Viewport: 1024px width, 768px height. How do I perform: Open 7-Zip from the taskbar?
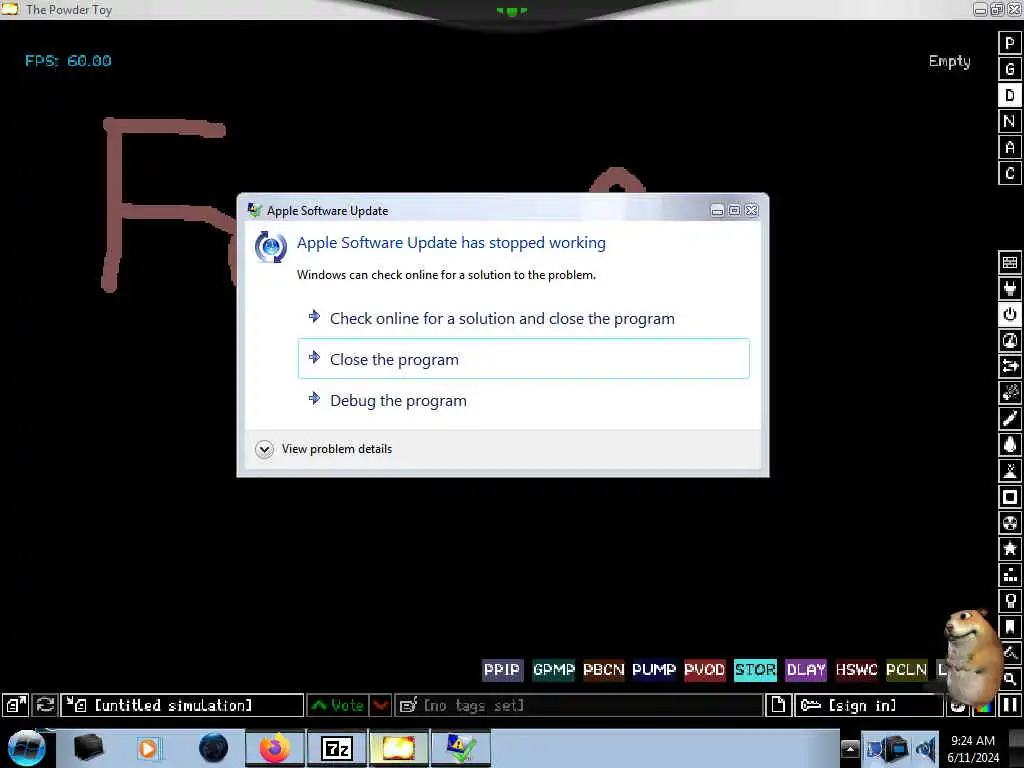[337, 748]
